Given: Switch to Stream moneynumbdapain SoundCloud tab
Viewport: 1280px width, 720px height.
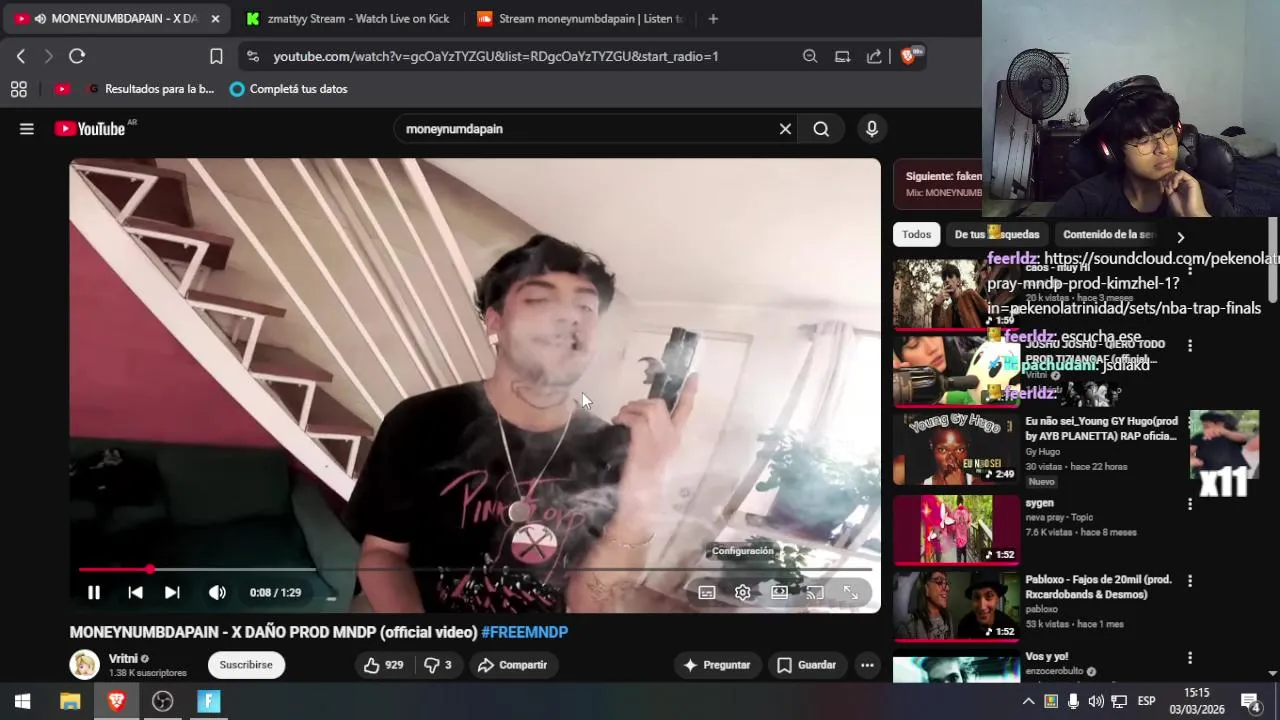Looking at the screenshot, I should [x=580, y=19].
